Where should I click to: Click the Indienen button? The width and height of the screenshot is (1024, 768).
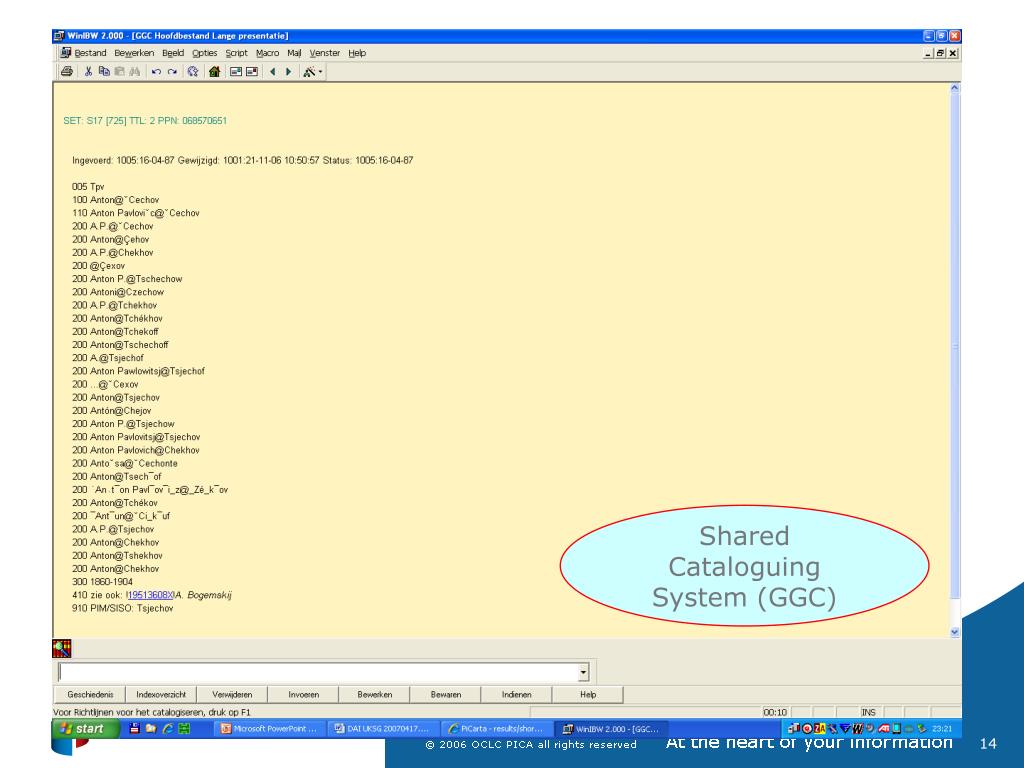pos(517,695)
